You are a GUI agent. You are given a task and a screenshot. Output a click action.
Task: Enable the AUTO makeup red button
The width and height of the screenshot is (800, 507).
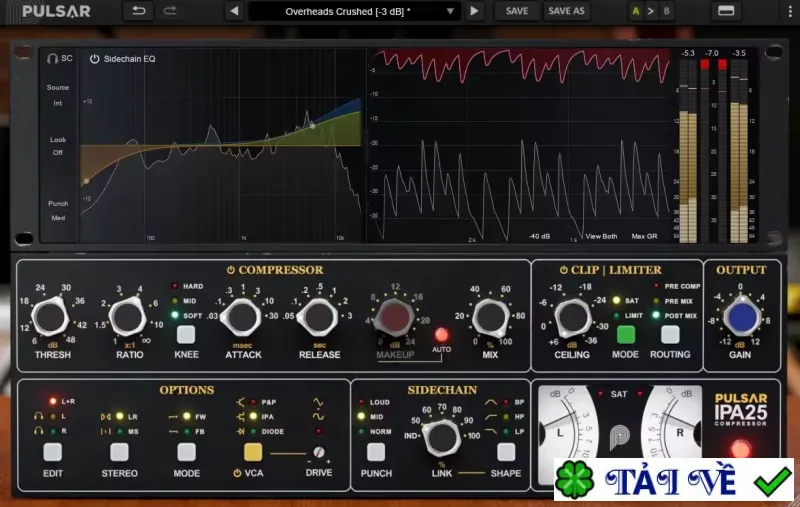click(441, 335)
